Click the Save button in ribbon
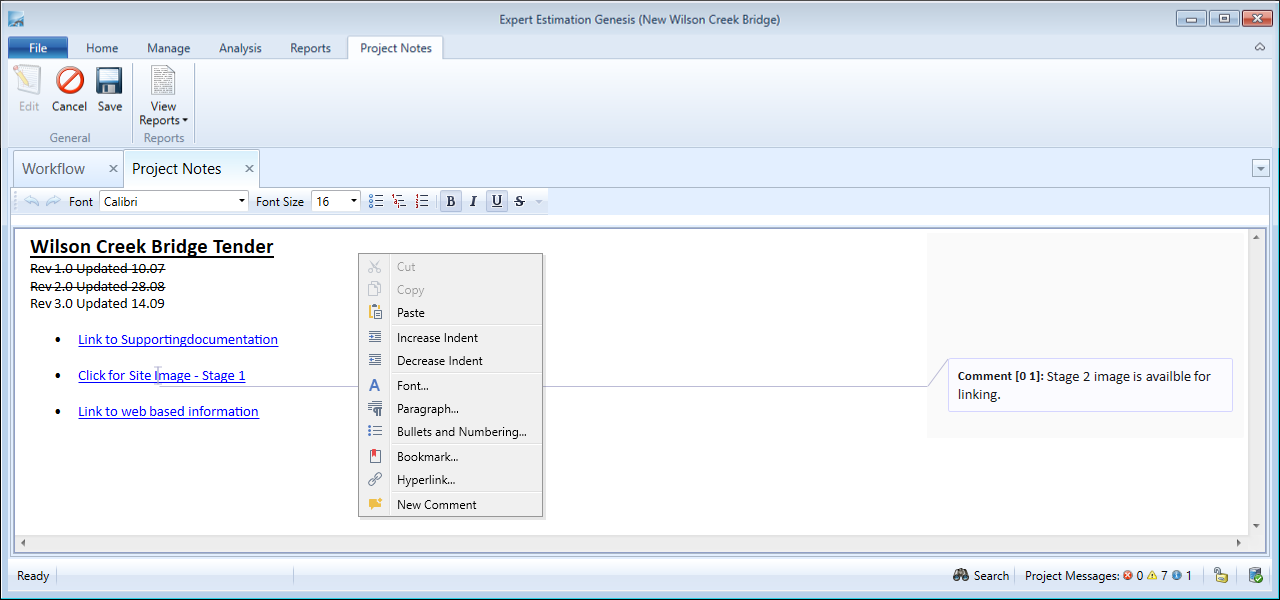1280x600 pixels. click(109, 89)
